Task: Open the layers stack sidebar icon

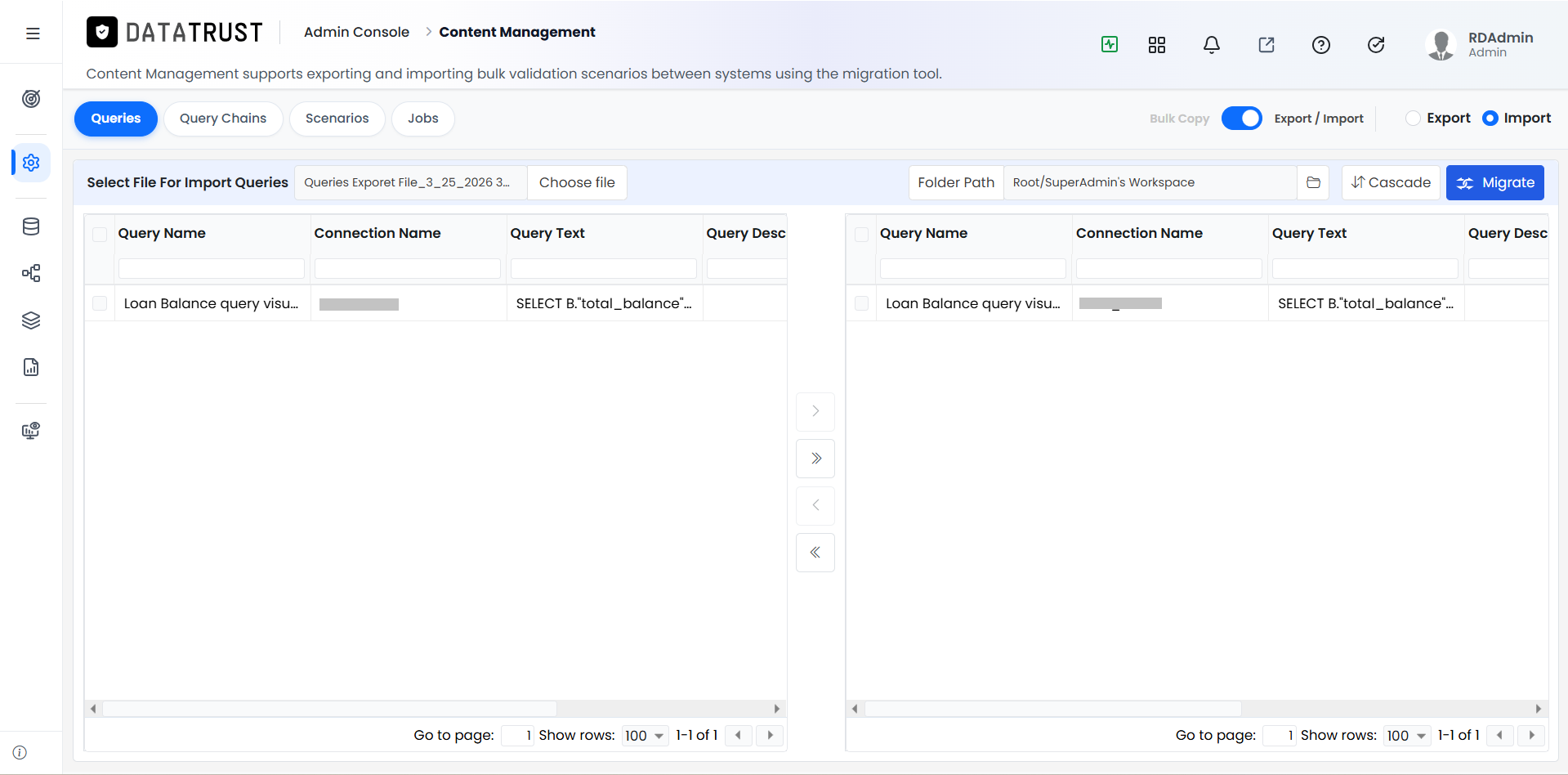Action: (x=31, y=320)
